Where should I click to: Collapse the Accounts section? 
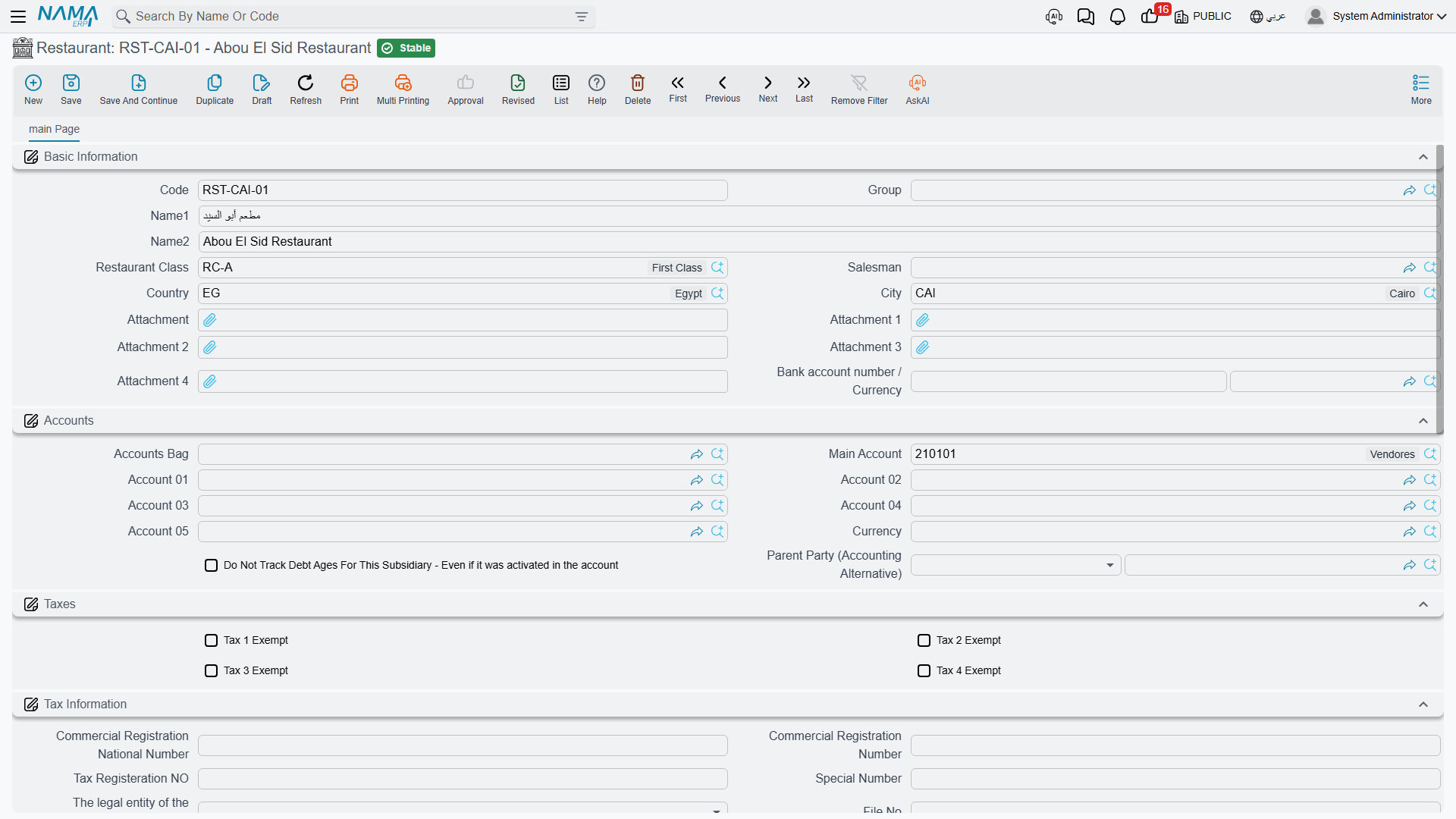pyautogui.click(x=1423, y=421)
